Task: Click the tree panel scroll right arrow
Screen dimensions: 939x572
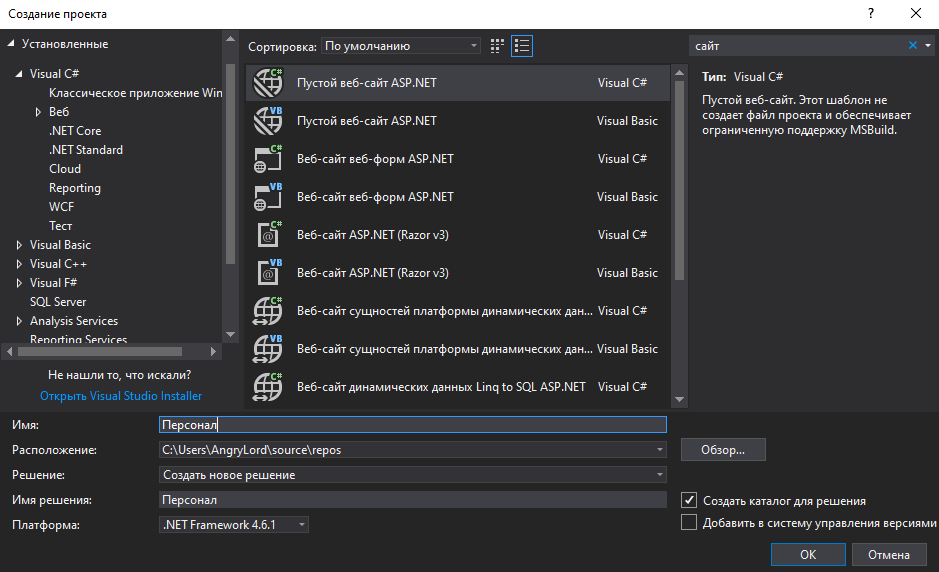Action: (x=213, y=352)
